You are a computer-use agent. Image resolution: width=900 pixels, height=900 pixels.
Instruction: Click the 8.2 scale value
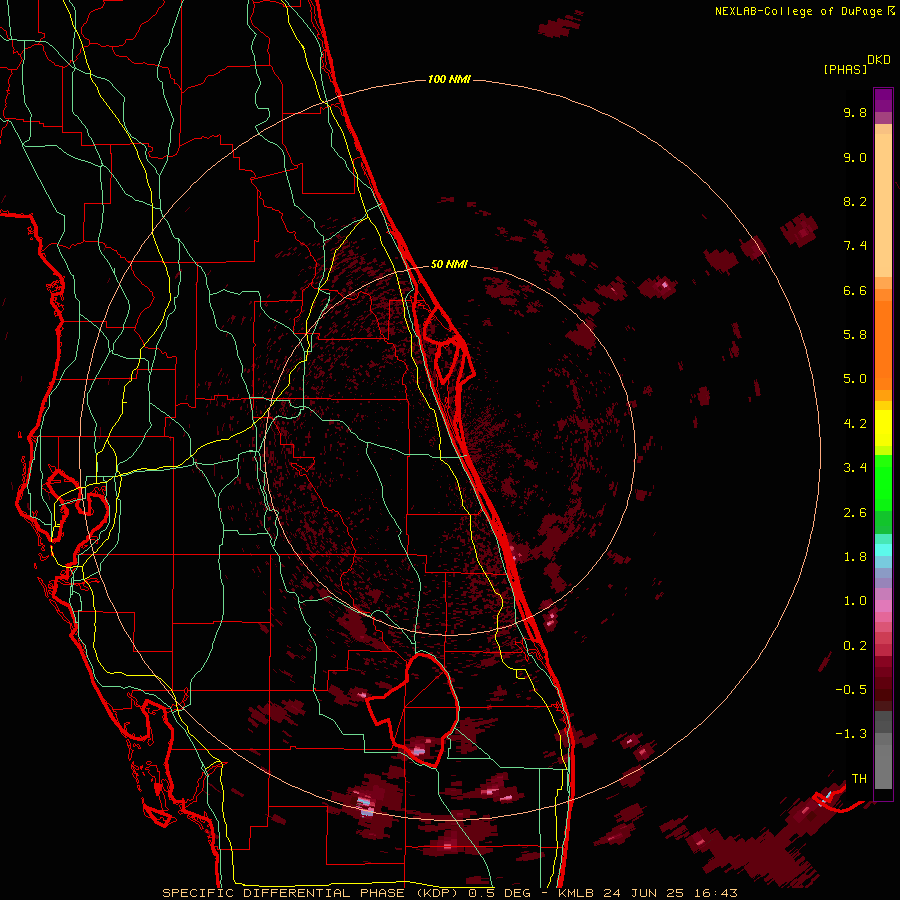coord(855,201)
